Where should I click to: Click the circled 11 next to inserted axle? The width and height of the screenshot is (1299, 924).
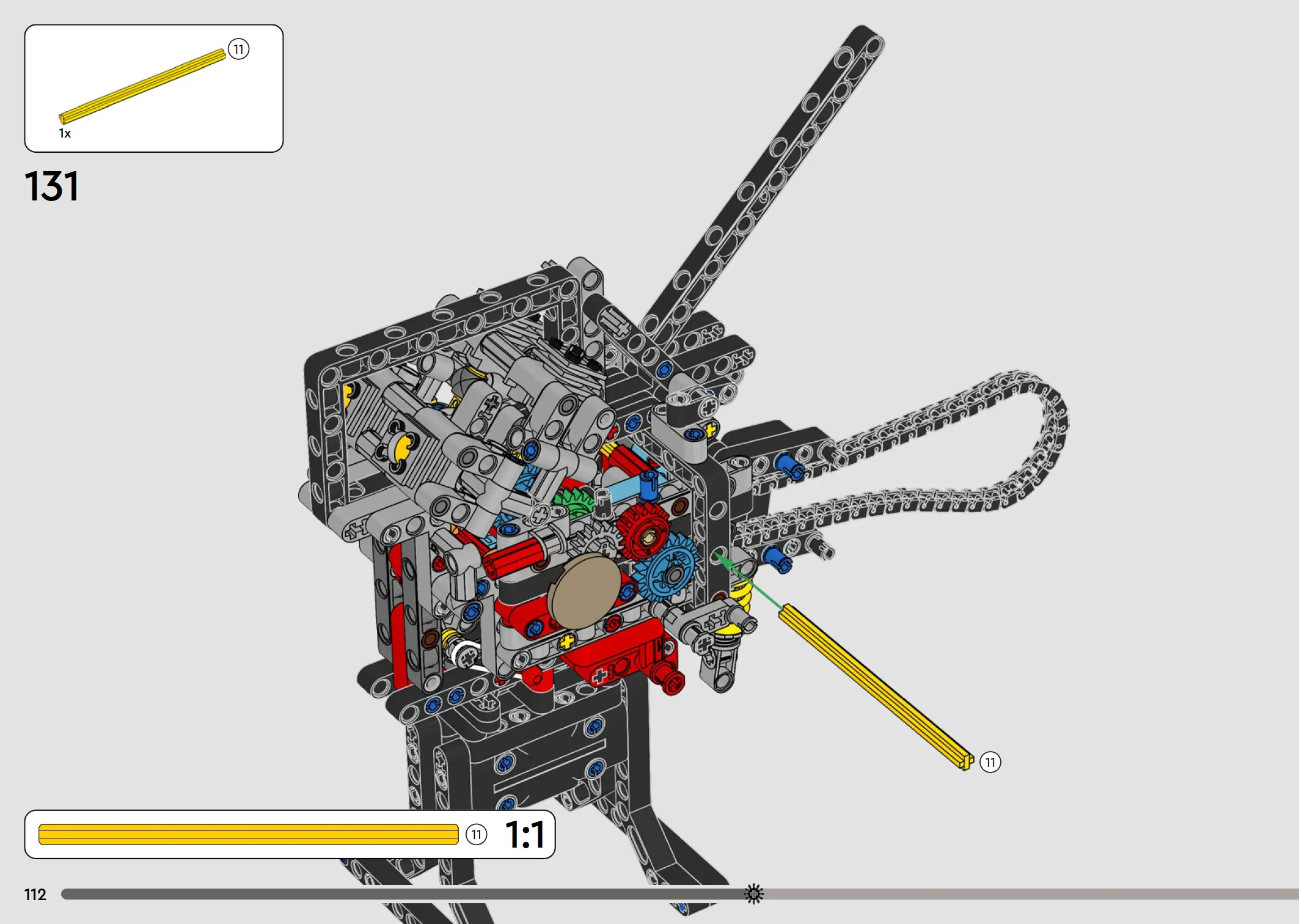tap(990, 762)
